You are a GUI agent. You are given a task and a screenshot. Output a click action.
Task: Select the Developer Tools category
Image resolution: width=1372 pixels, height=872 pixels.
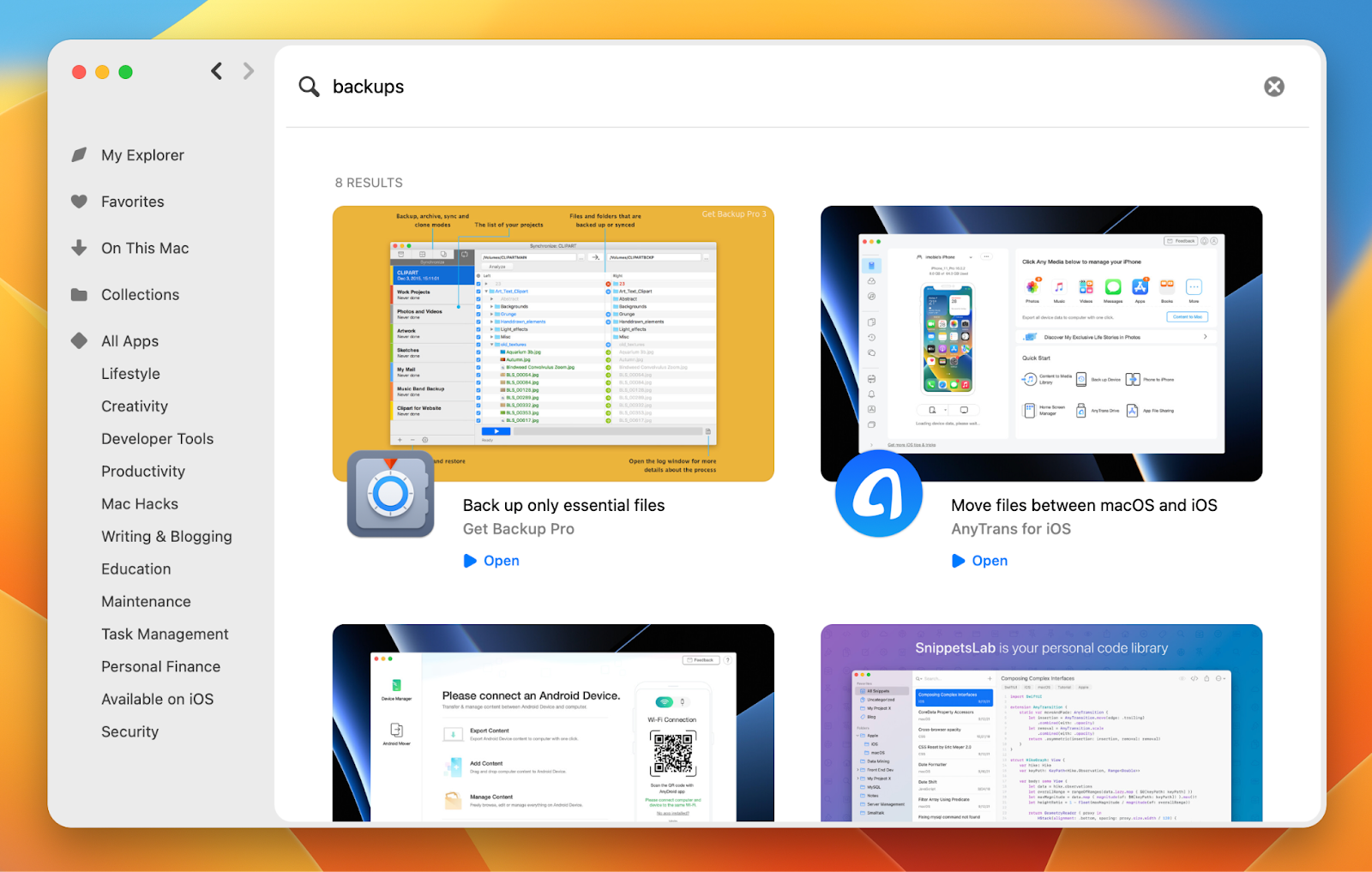(x=157, y=438)
